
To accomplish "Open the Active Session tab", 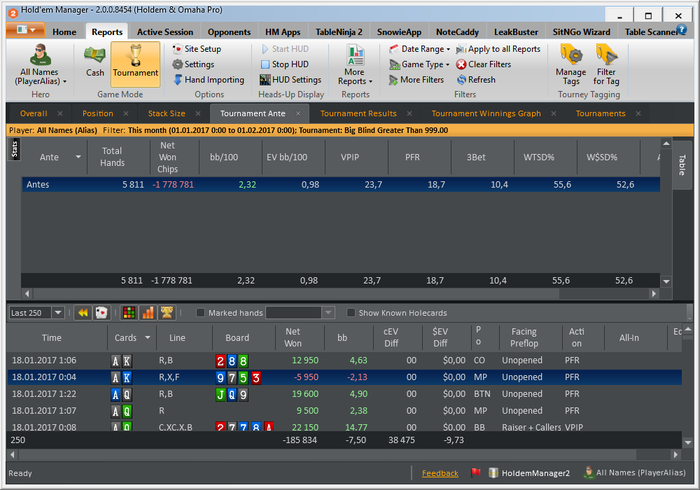I will [x=165, y=32].
